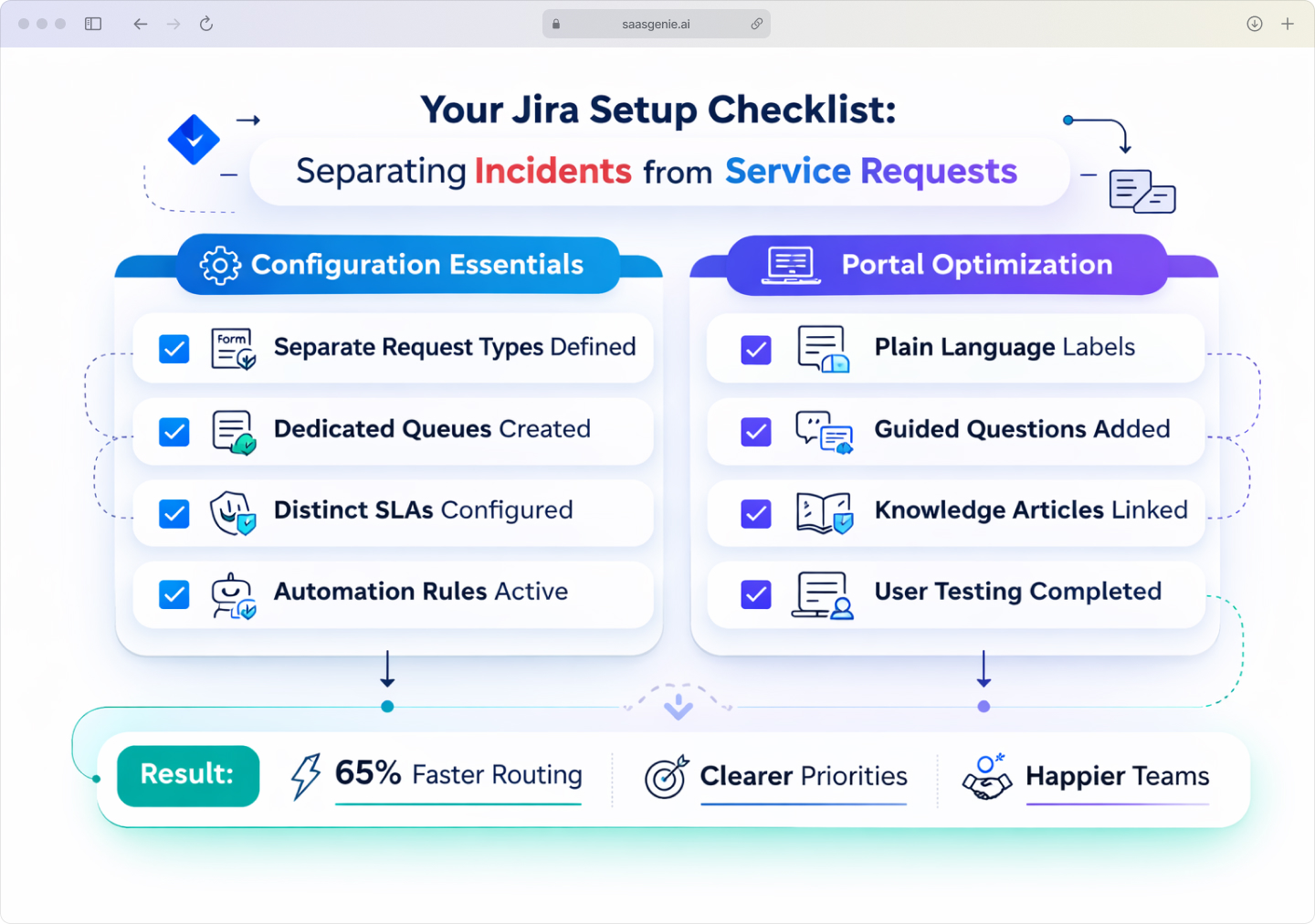
Task: Click the queue list icon beside Dedicated Queues
Action: [x=232, y=431]
